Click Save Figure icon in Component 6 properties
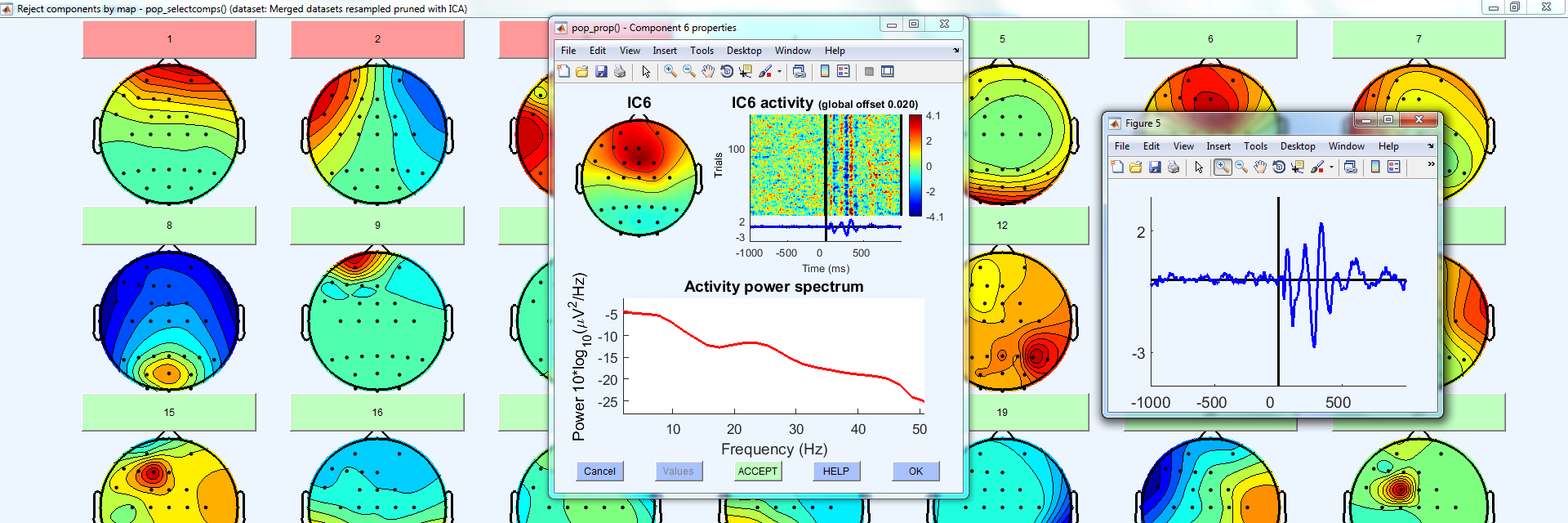Viewport: 1568px width, 523px height. pos(601,72)
